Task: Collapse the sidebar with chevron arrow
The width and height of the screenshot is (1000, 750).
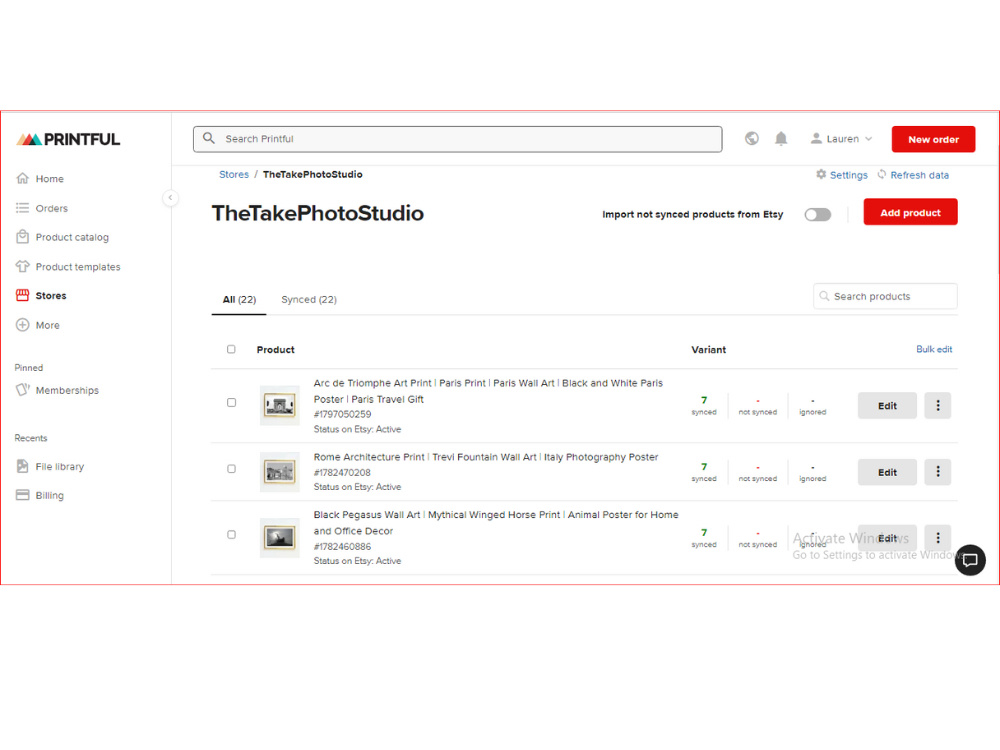Action: (170, 198)
